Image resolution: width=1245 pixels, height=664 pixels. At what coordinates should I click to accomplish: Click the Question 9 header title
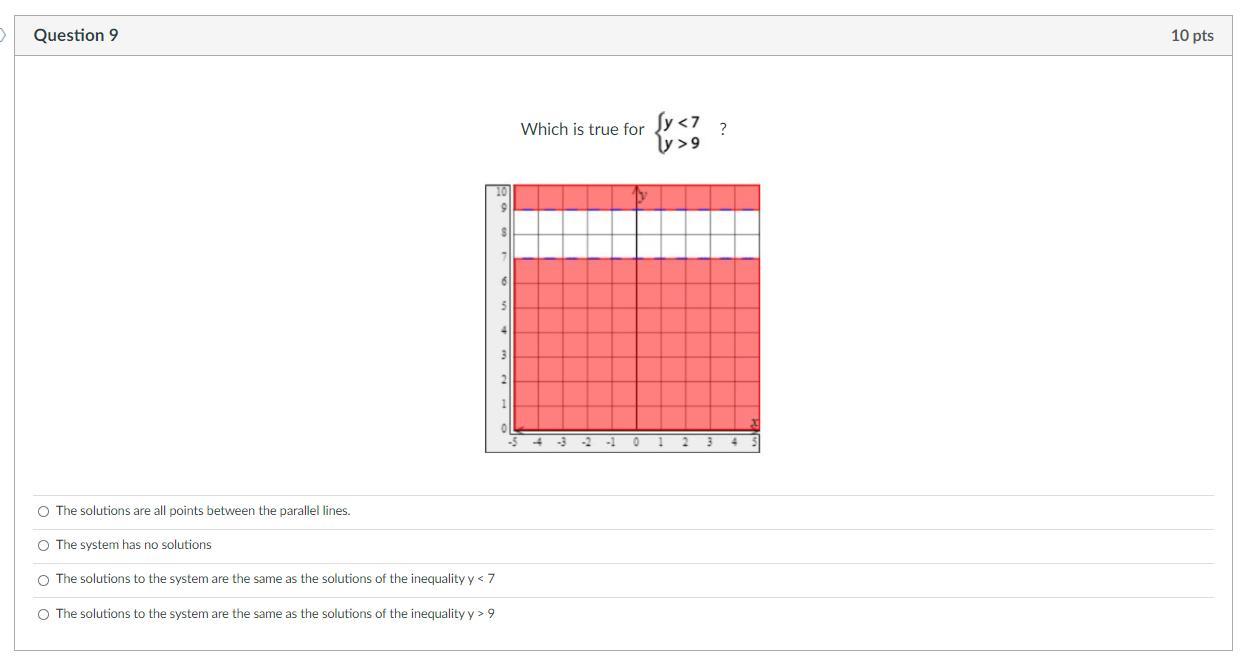coord(76,35)
